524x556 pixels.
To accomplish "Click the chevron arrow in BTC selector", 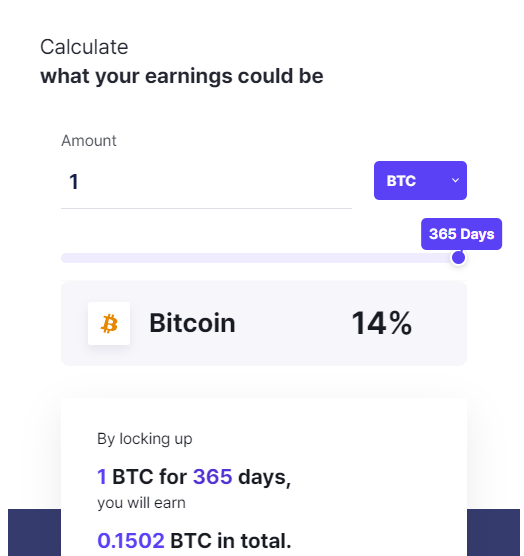I will 455,180.
